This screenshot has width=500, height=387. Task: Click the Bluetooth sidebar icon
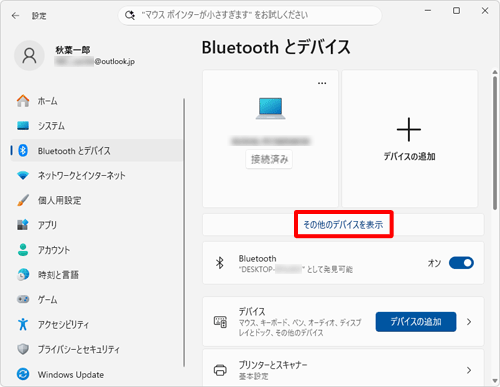(23, 151)
